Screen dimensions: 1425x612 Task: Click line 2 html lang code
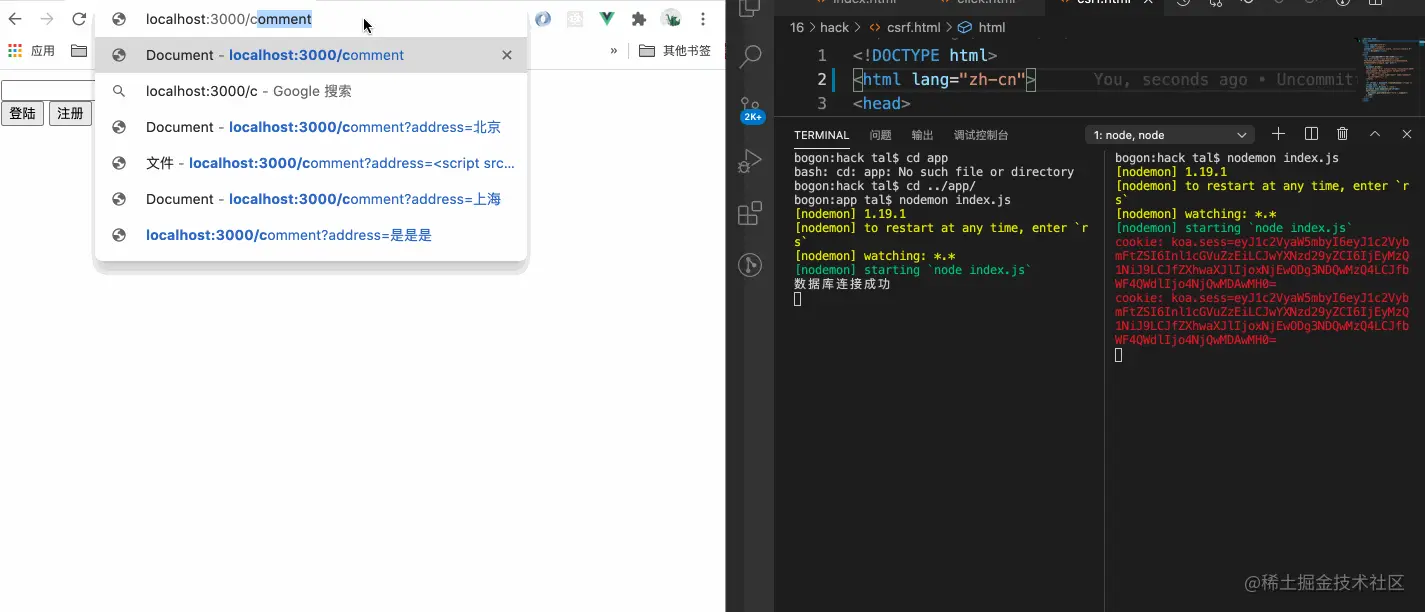point(944,80)
